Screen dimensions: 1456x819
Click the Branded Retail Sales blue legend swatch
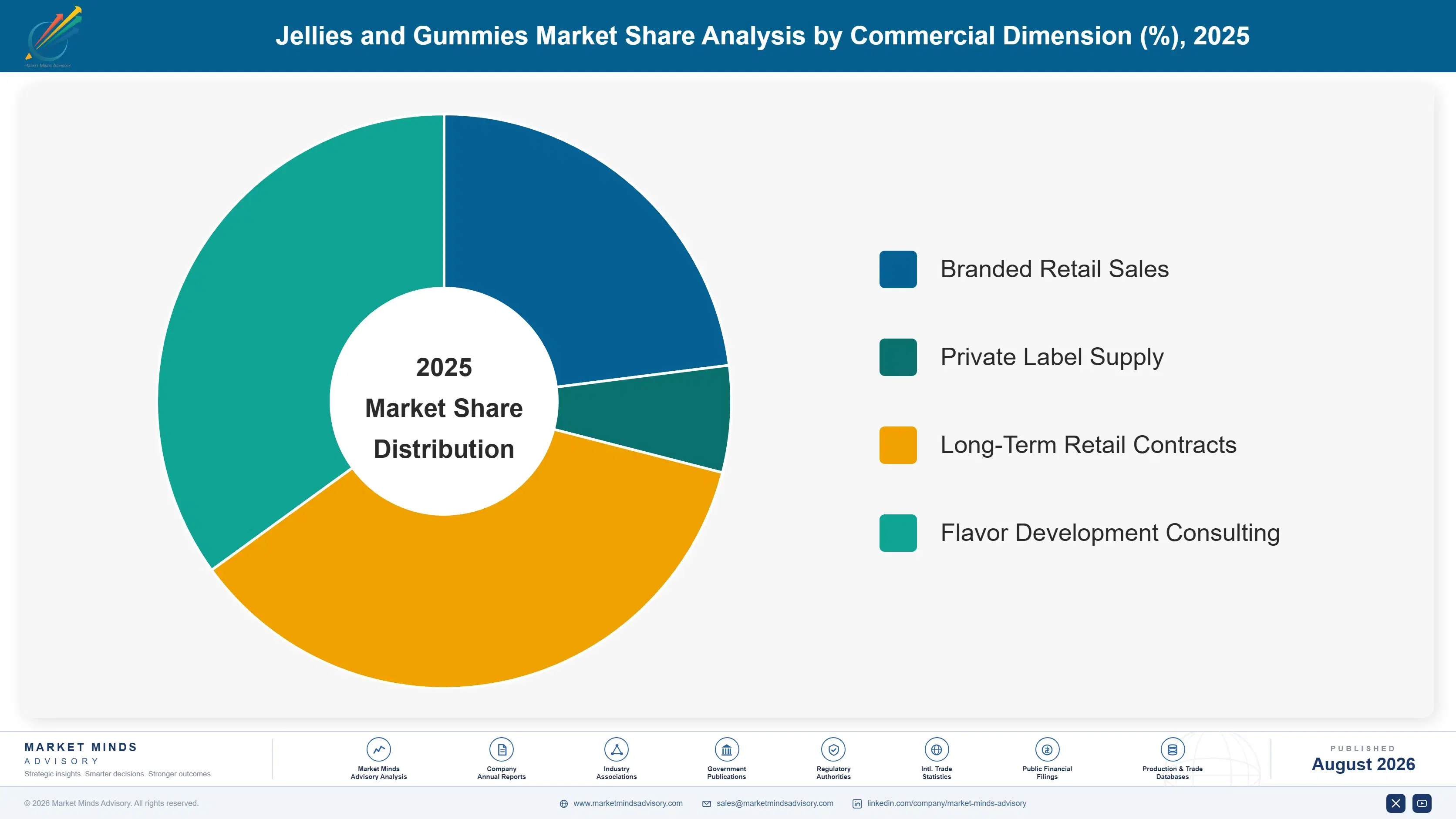(897, 269)
